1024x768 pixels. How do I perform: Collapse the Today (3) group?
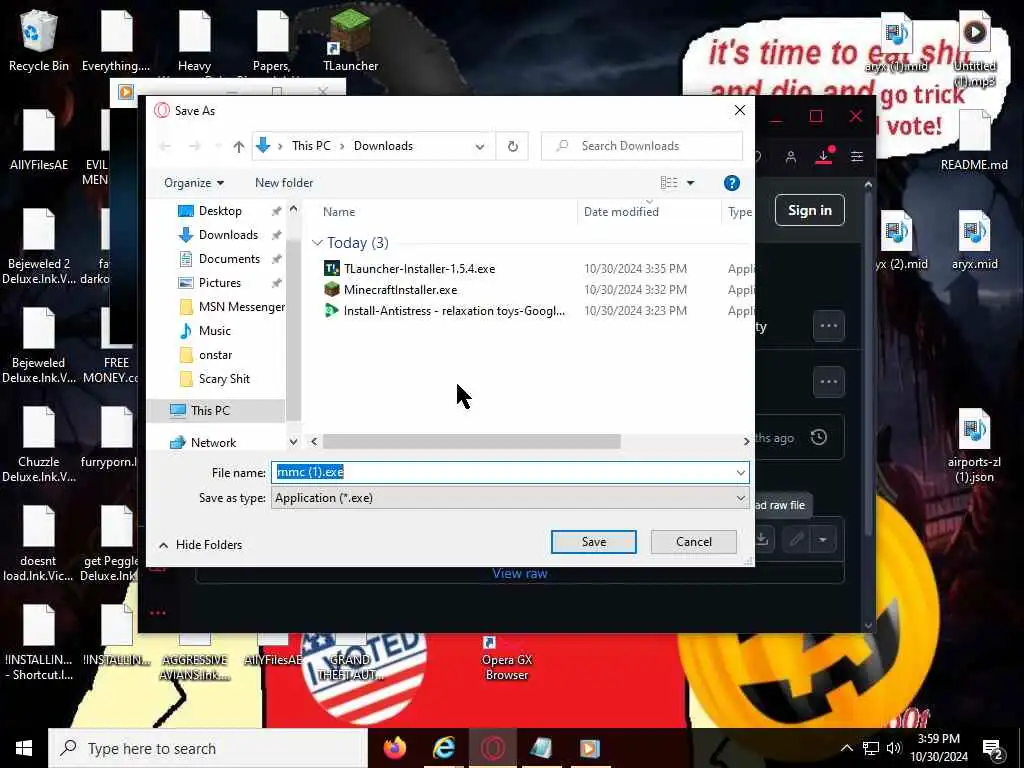coord(317,243)
